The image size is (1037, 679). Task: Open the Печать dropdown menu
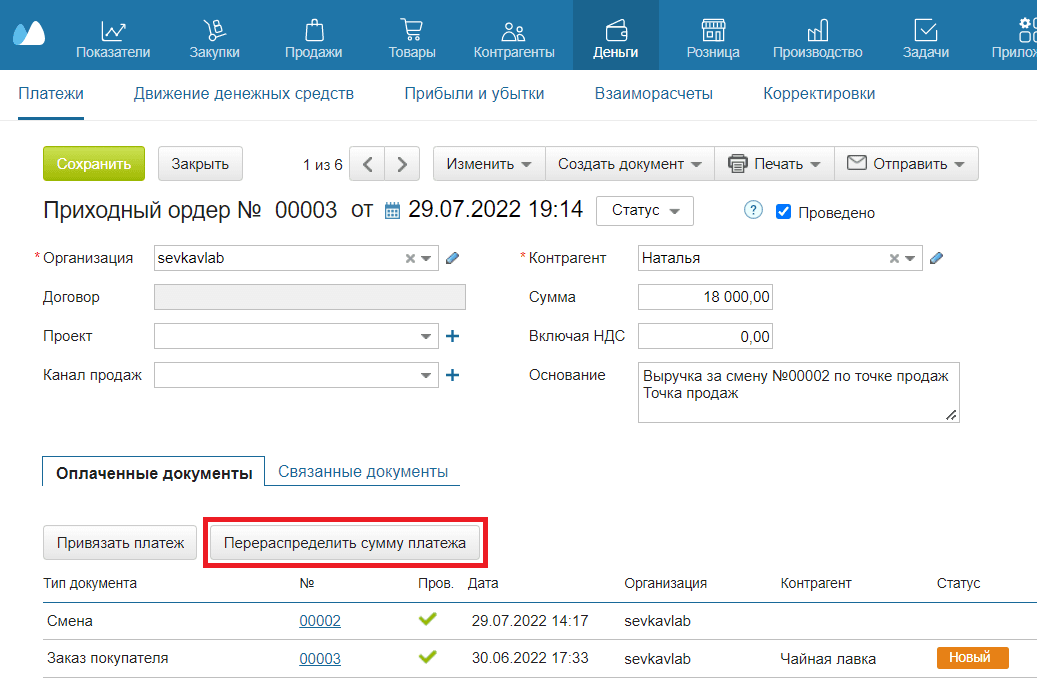tap(774, 164)
